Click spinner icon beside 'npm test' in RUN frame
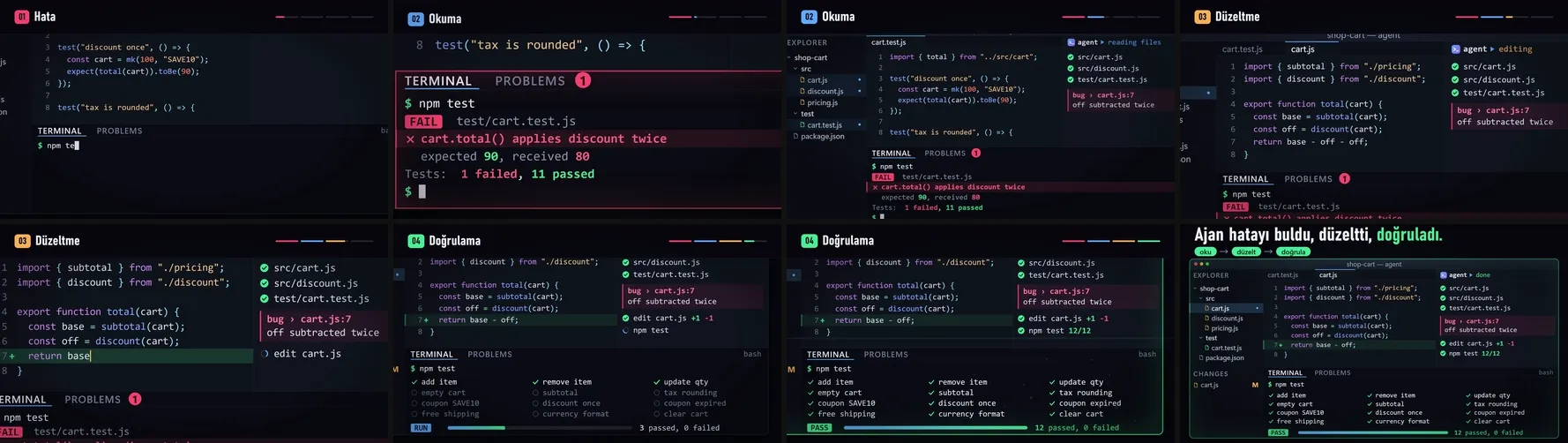Viewport: 1568px width, 443px height. coord(625,330)
